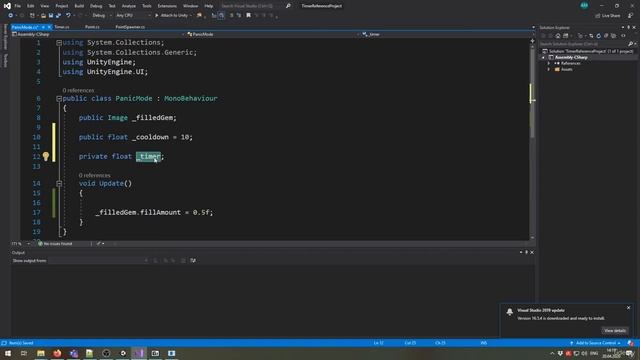Open the Assembly-CSharp project navigation dropdown

98,34
